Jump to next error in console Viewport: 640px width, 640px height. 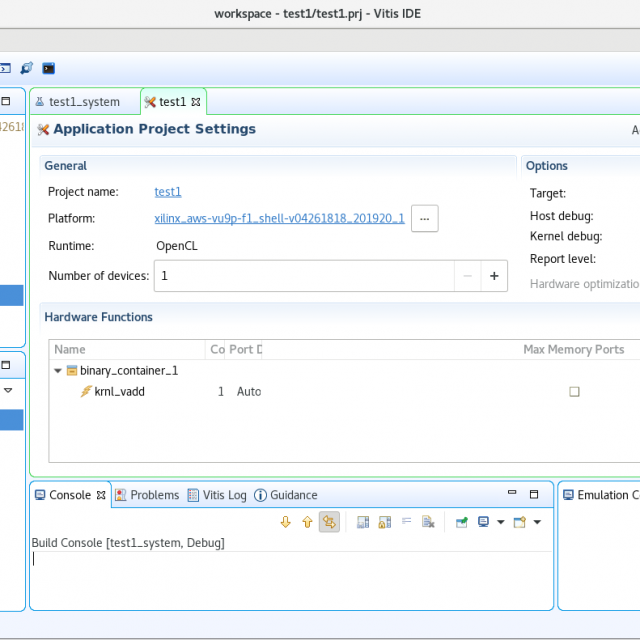tap(285, 522)
